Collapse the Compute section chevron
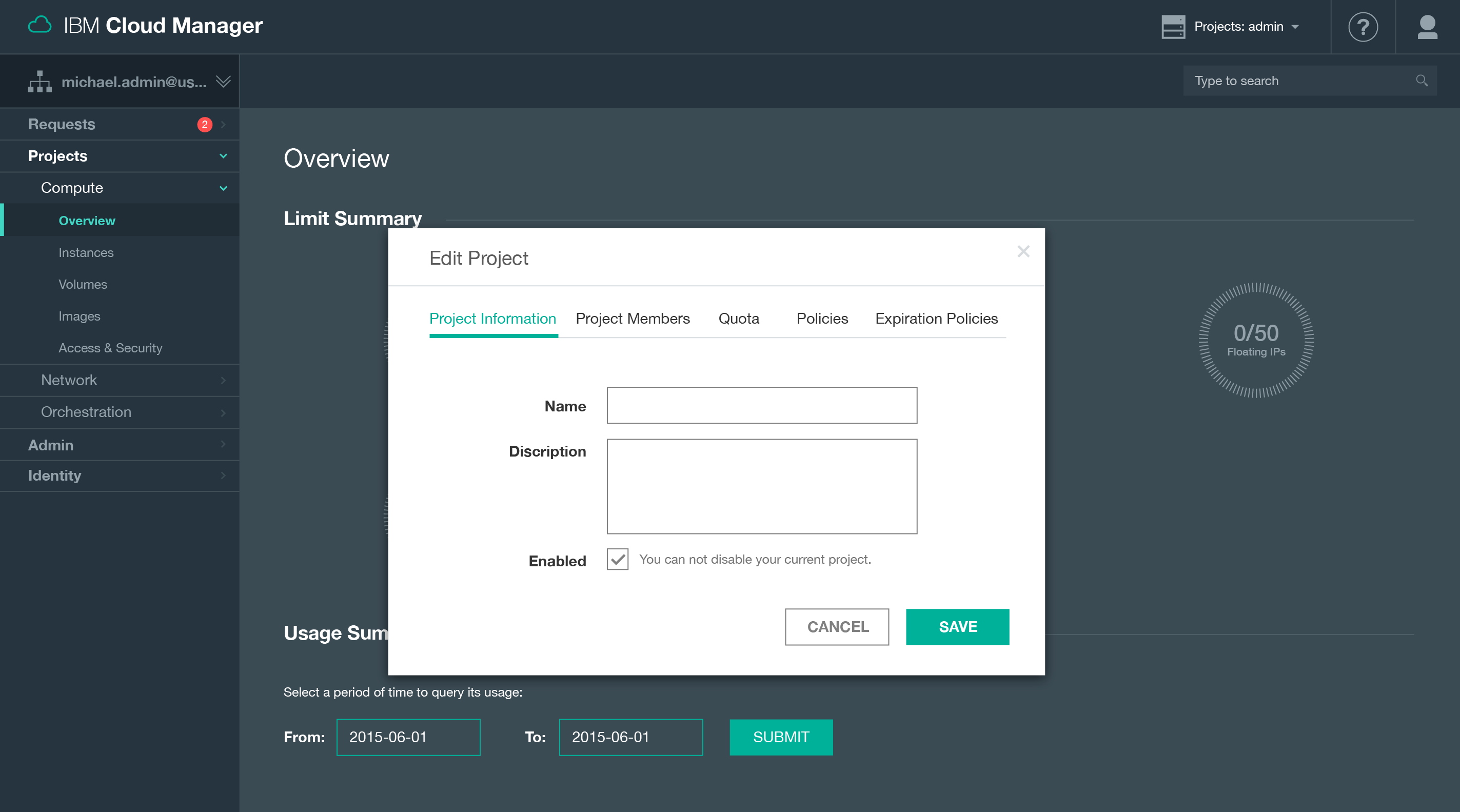 point(223,188)
